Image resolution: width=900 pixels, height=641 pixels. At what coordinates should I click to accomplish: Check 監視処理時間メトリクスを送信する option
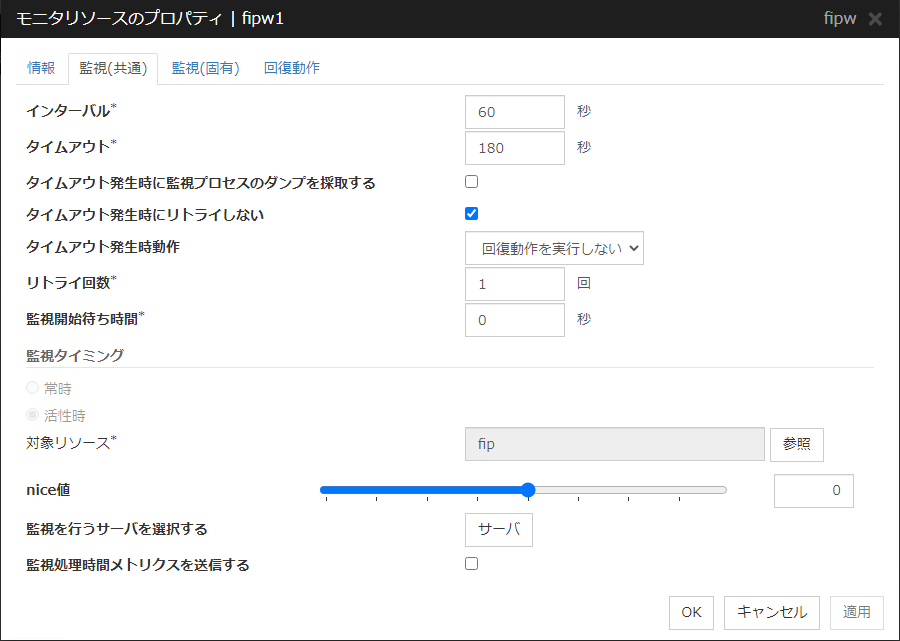[x=471, y=563]
